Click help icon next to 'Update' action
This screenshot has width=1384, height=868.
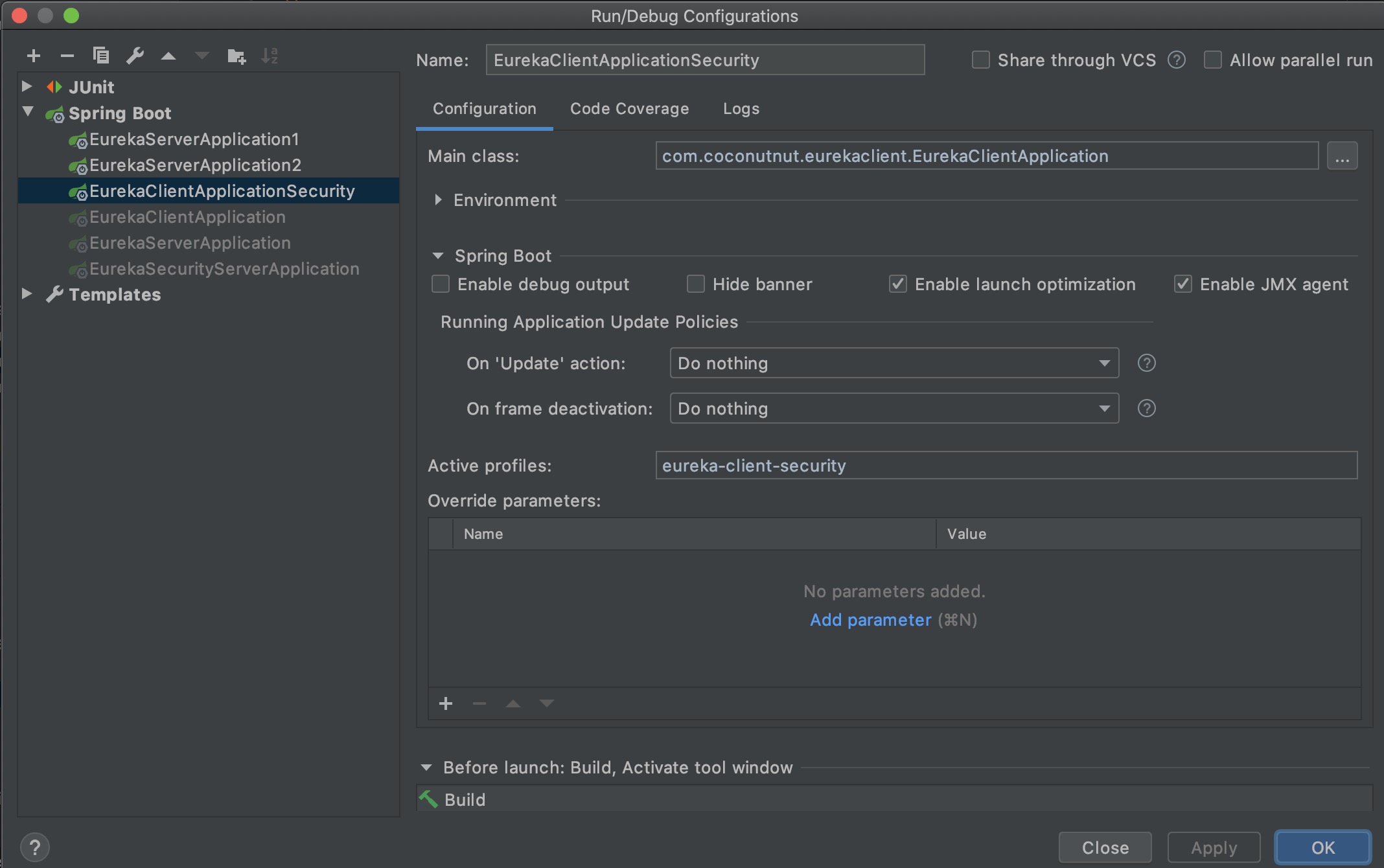[x=1146, y=363]
